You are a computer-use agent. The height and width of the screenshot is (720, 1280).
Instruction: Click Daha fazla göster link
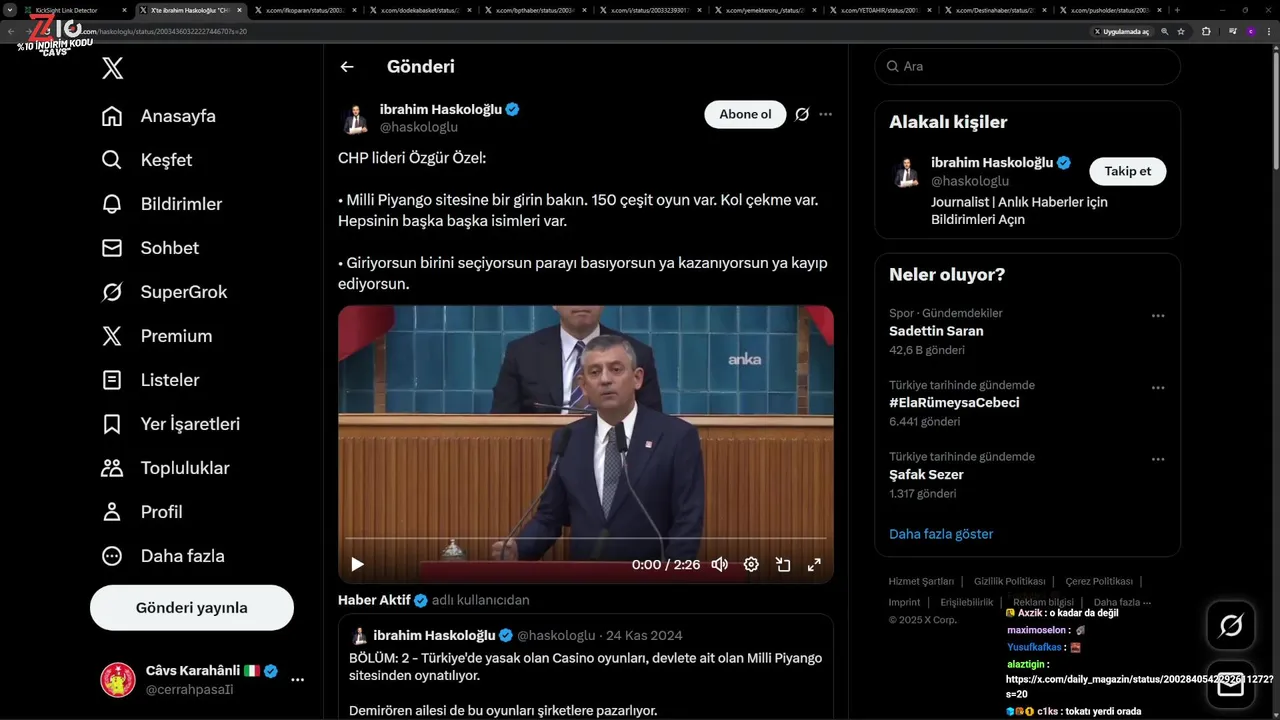[941, 534]
